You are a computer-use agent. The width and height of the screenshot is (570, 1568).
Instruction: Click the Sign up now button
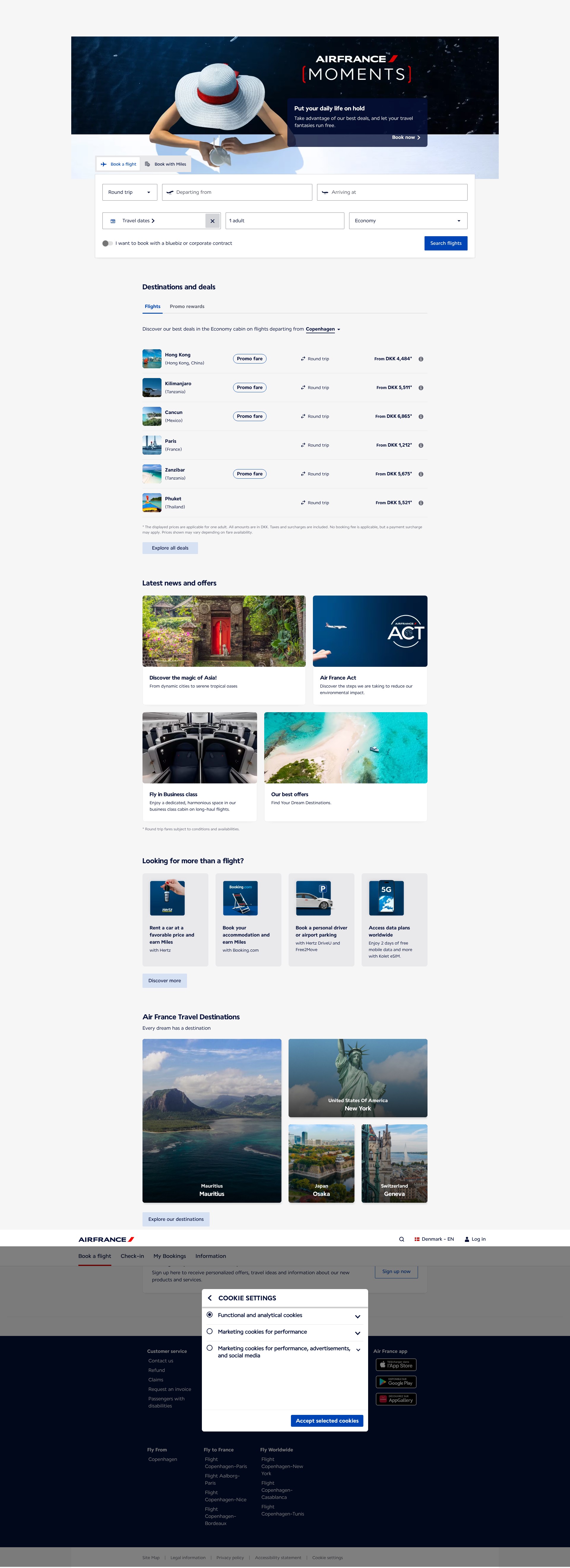pyautogui.click(x=396, y=1271)
